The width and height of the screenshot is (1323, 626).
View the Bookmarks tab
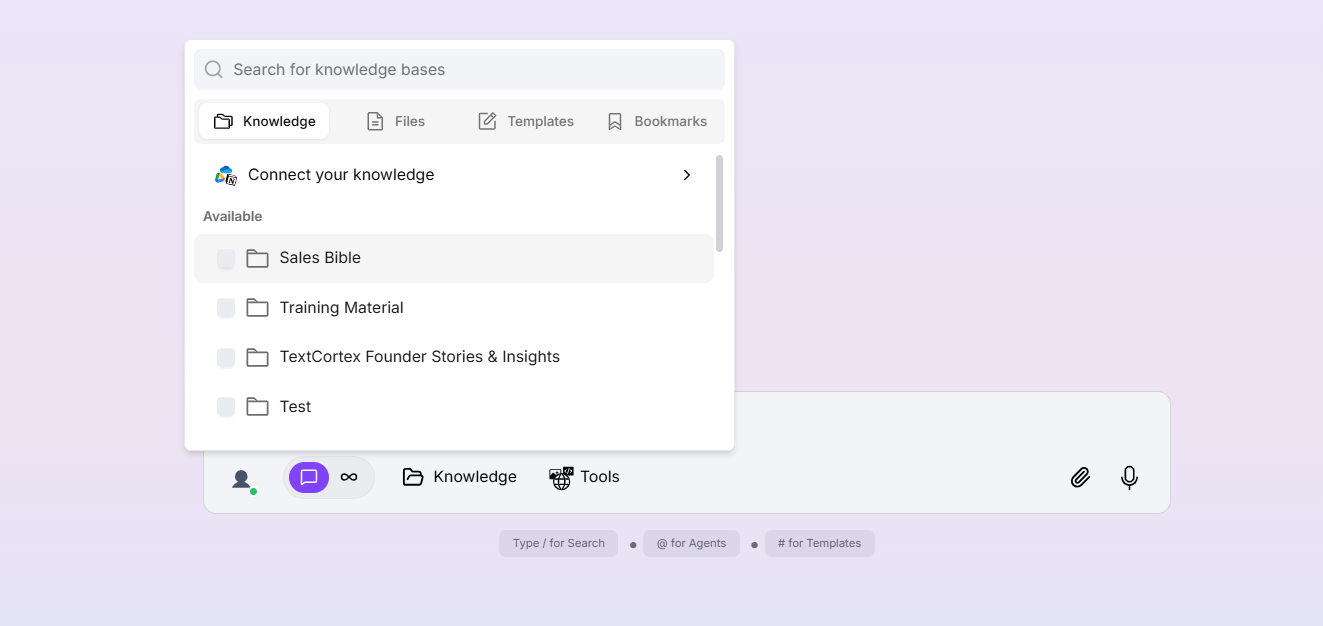tap(657, 120)
